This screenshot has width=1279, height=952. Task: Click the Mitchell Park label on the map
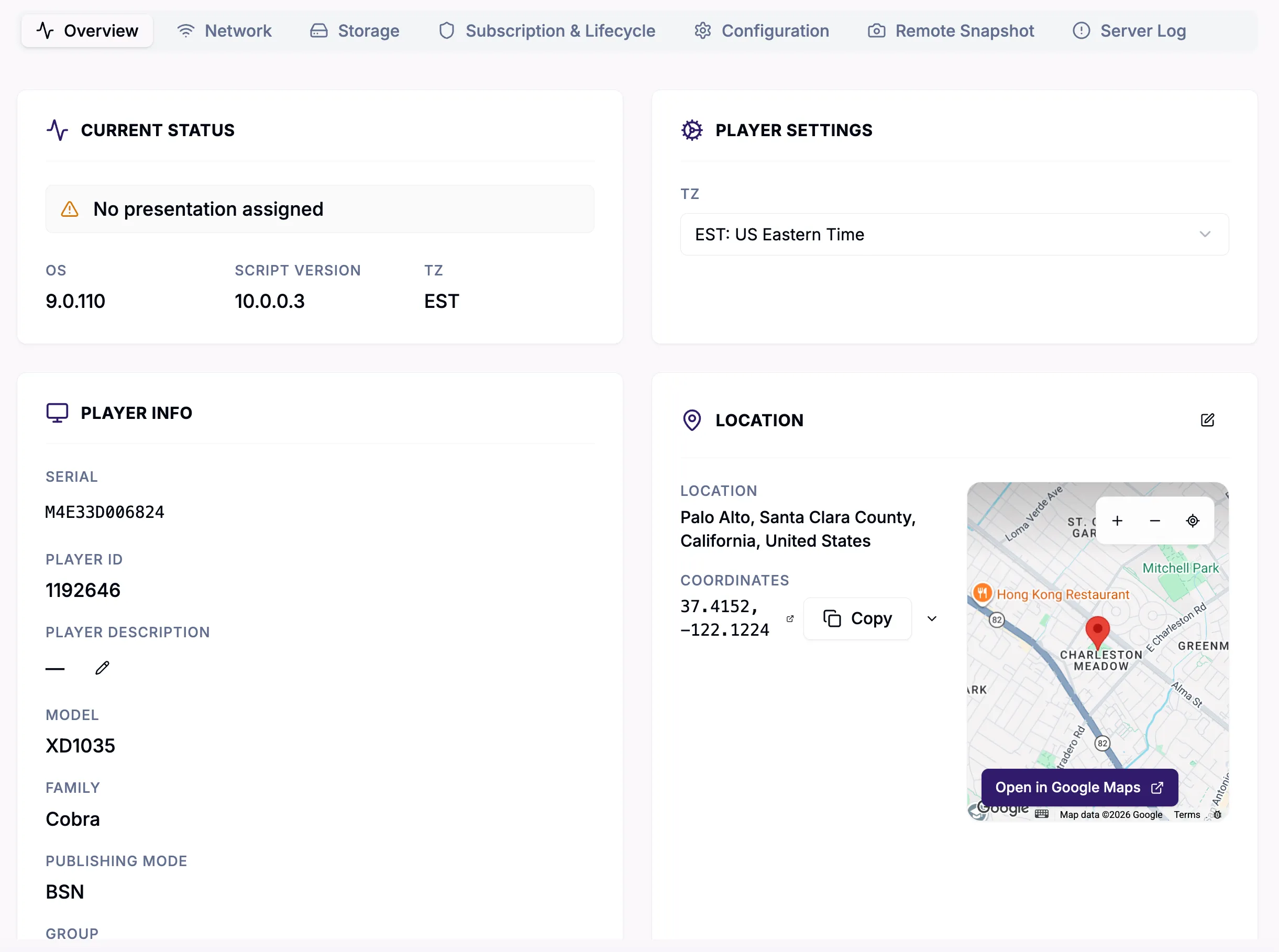[1180, 568]
